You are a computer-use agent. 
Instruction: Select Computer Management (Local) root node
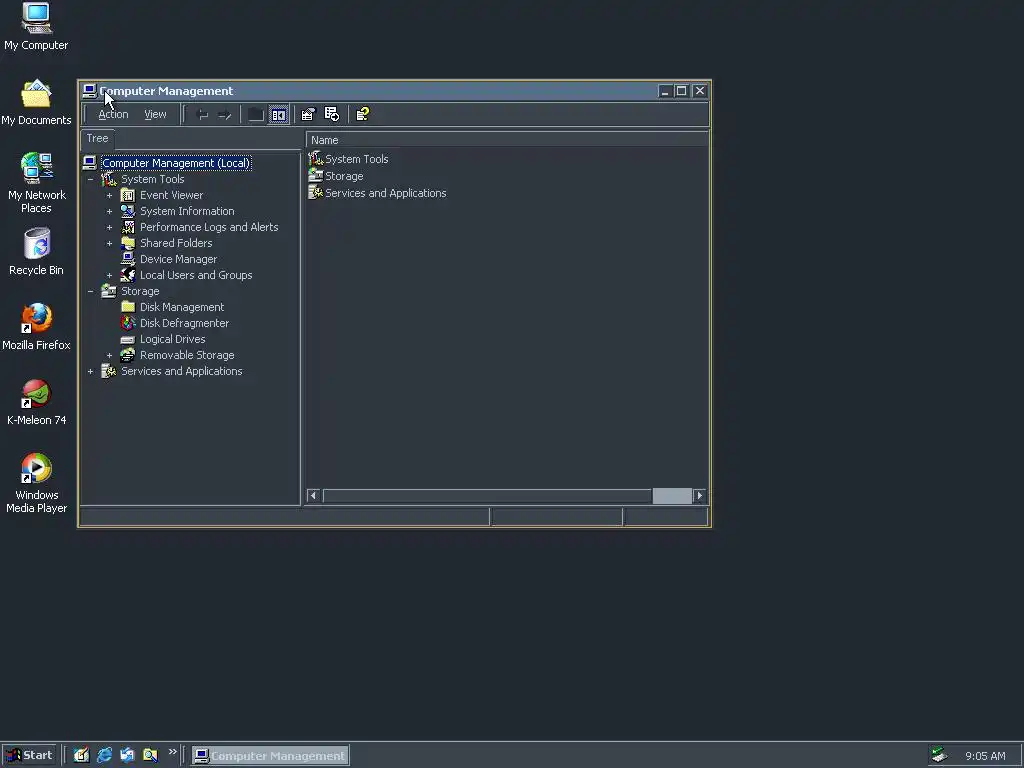pyautogui.click(x=176, y=163)
